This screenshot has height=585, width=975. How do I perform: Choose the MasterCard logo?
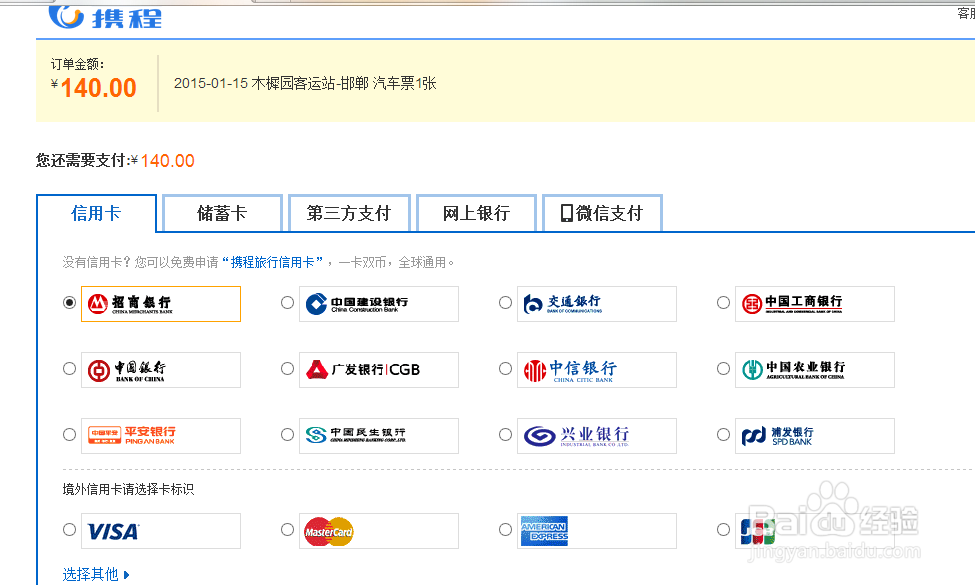click(379, 531)
